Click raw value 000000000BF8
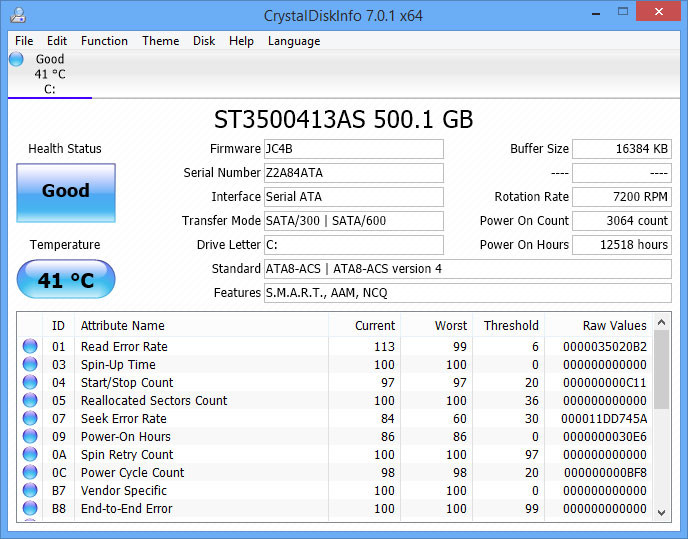 pos(605,472)
